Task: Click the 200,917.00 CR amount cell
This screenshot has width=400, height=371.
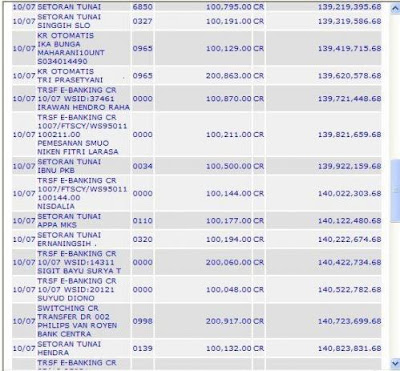Action: pos(235,321)
